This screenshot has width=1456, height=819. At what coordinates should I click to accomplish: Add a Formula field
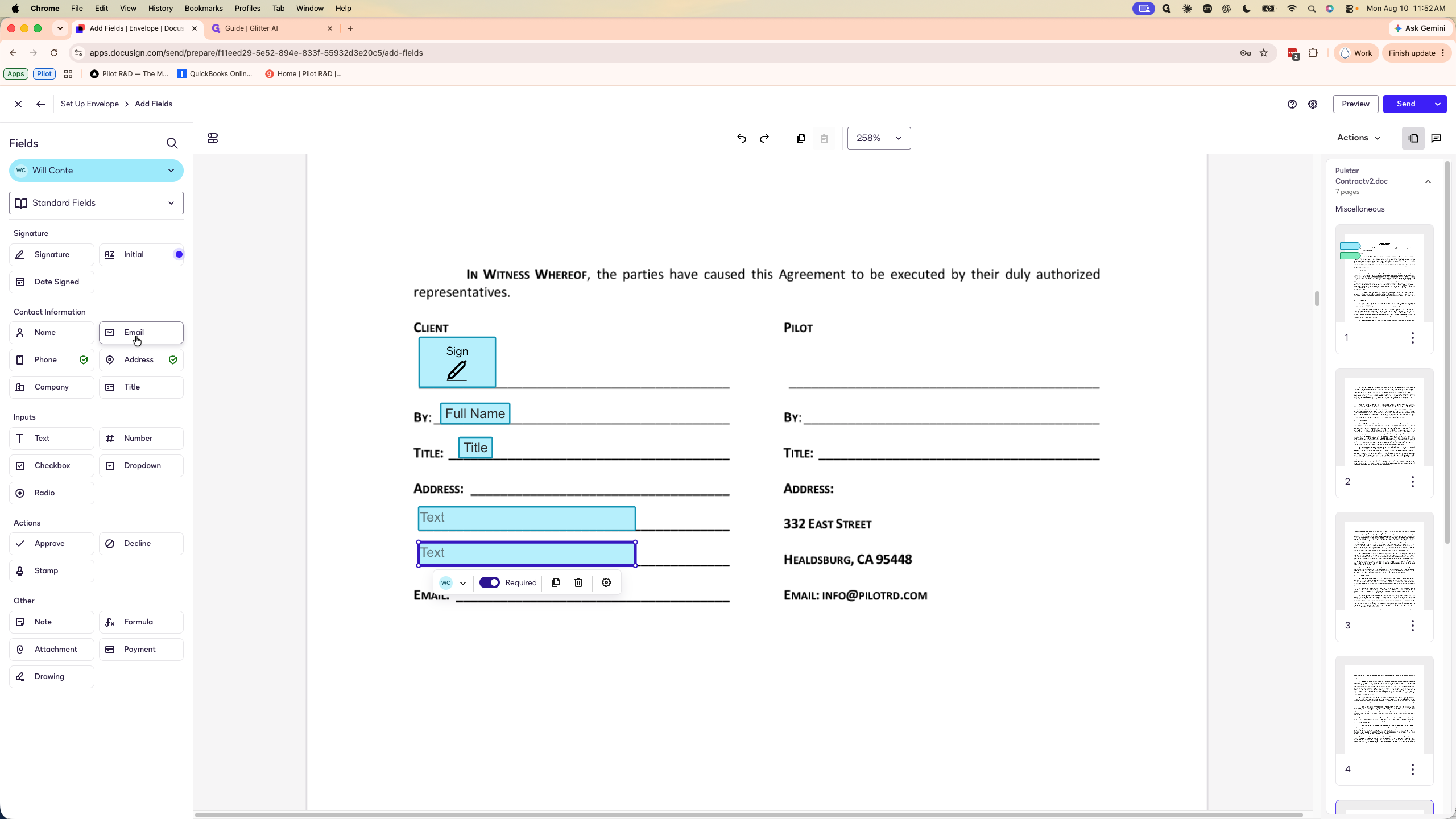click(142, 622)
